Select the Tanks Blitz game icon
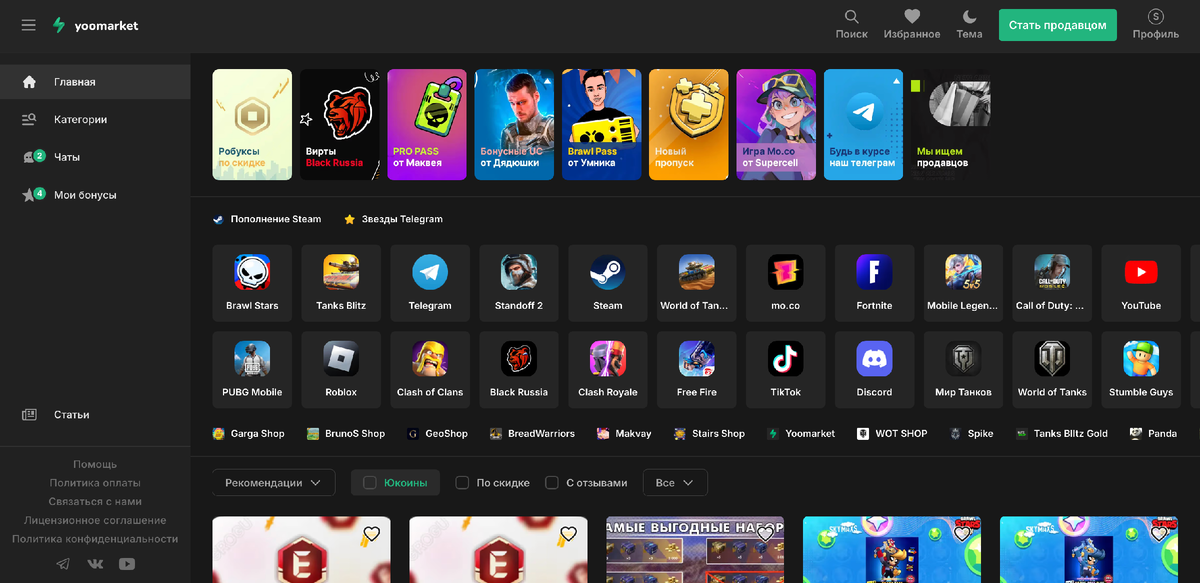Viewport: 1200px width, 583px height. pos(341,283)
